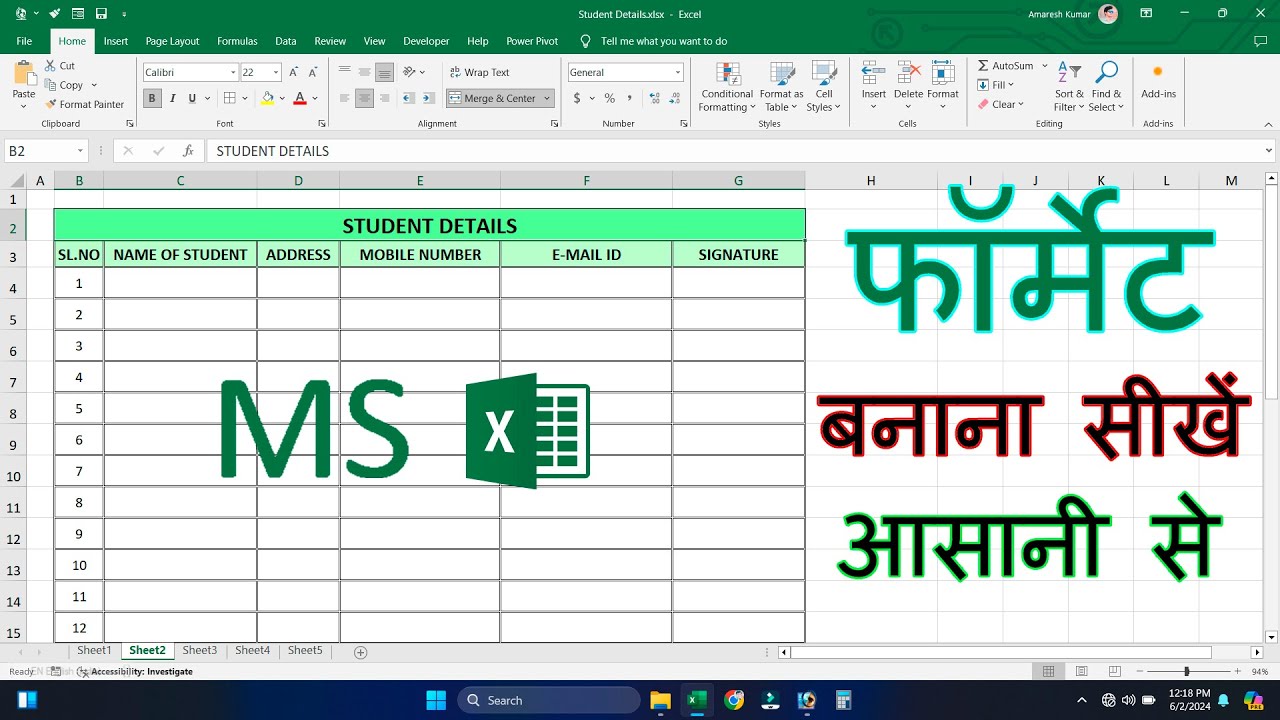Increase font size with larger A icon
Image resolution: width=1280 pixels, height=720 pixels.
[x=294, y=72]
